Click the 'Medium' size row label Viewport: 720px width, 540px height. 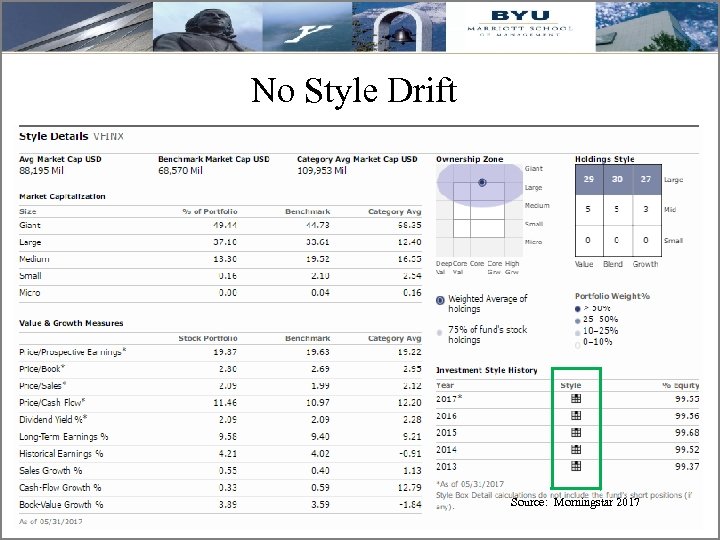(34, 259)
